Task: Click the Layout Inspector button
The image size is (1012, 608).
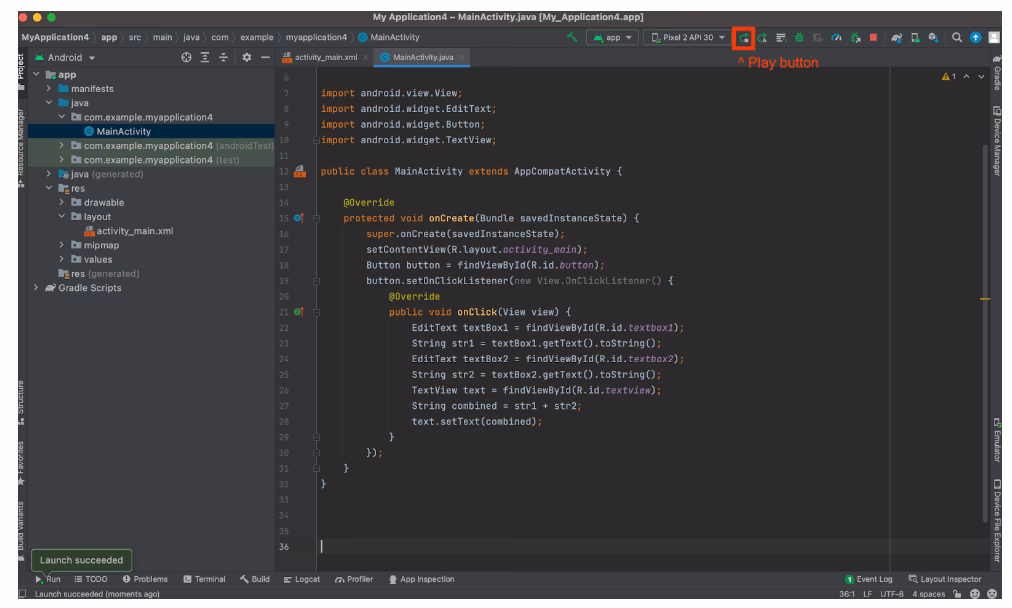Action: tap(946, 579)
